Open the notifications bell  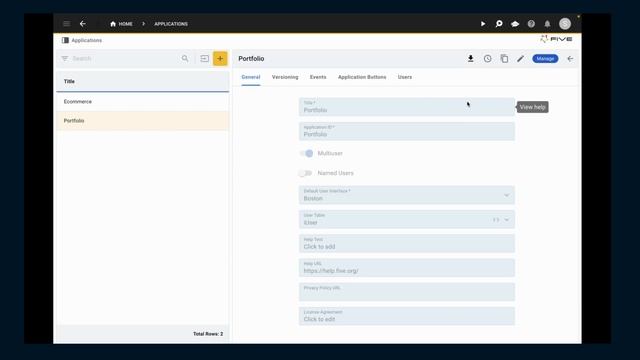547,24
